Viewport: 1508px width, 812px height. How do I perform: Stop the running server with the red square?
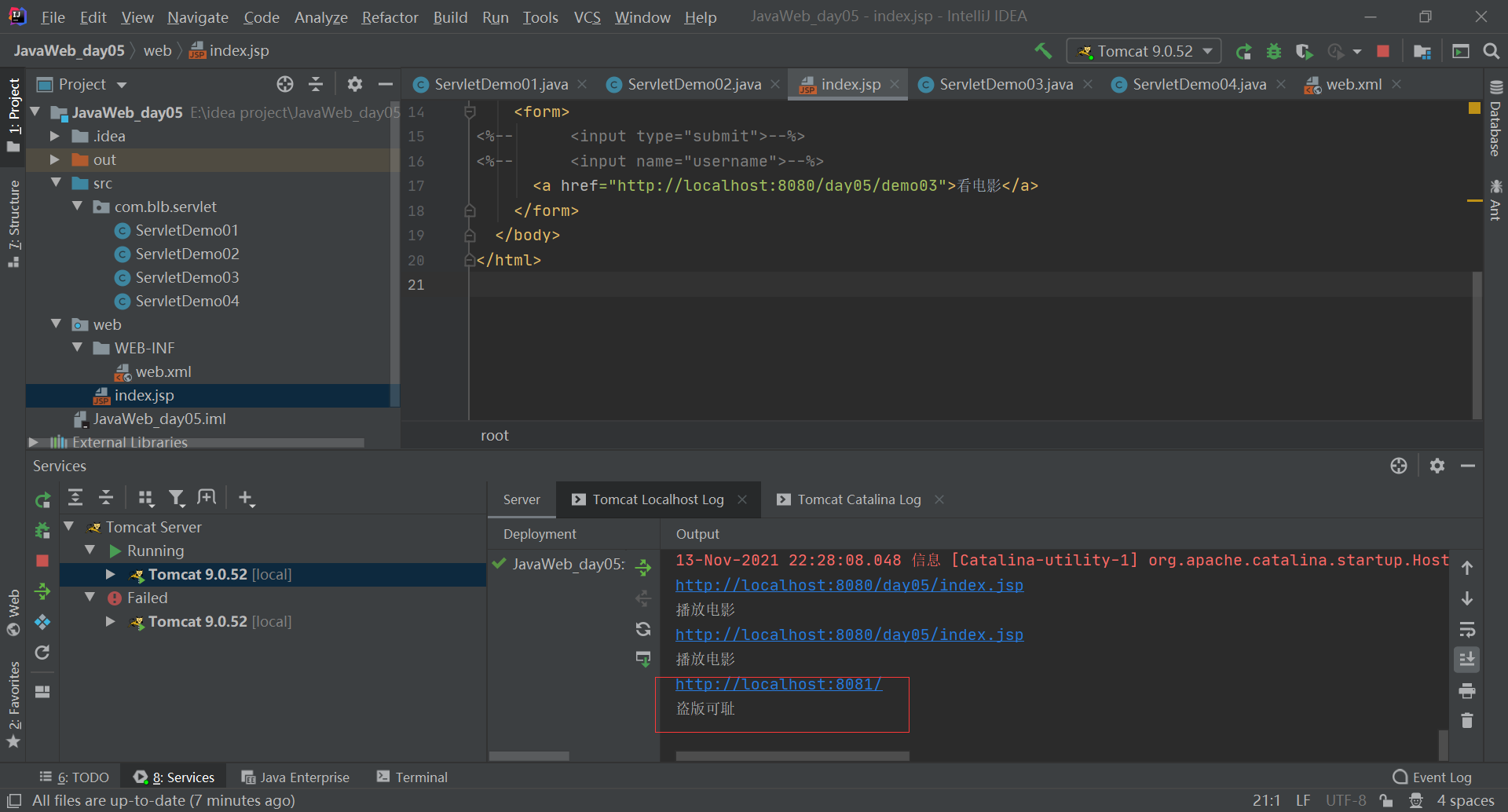pyautogui.click(x=1383, y=51)
